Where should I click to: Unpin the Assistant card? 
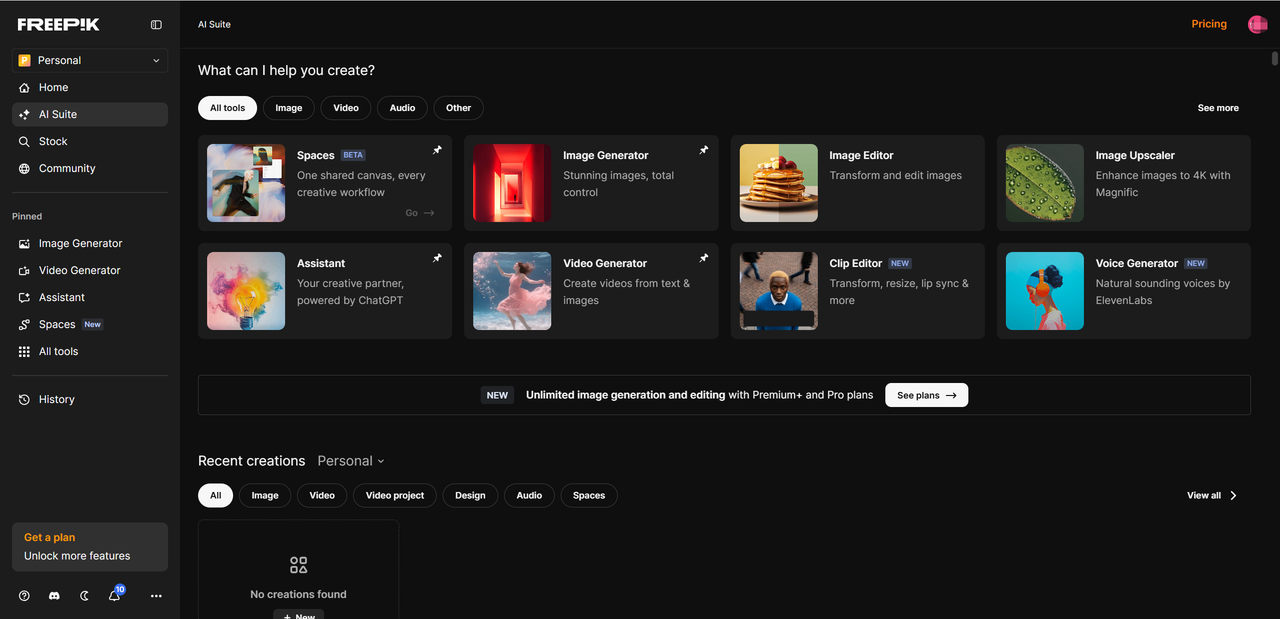pos(437,258)
